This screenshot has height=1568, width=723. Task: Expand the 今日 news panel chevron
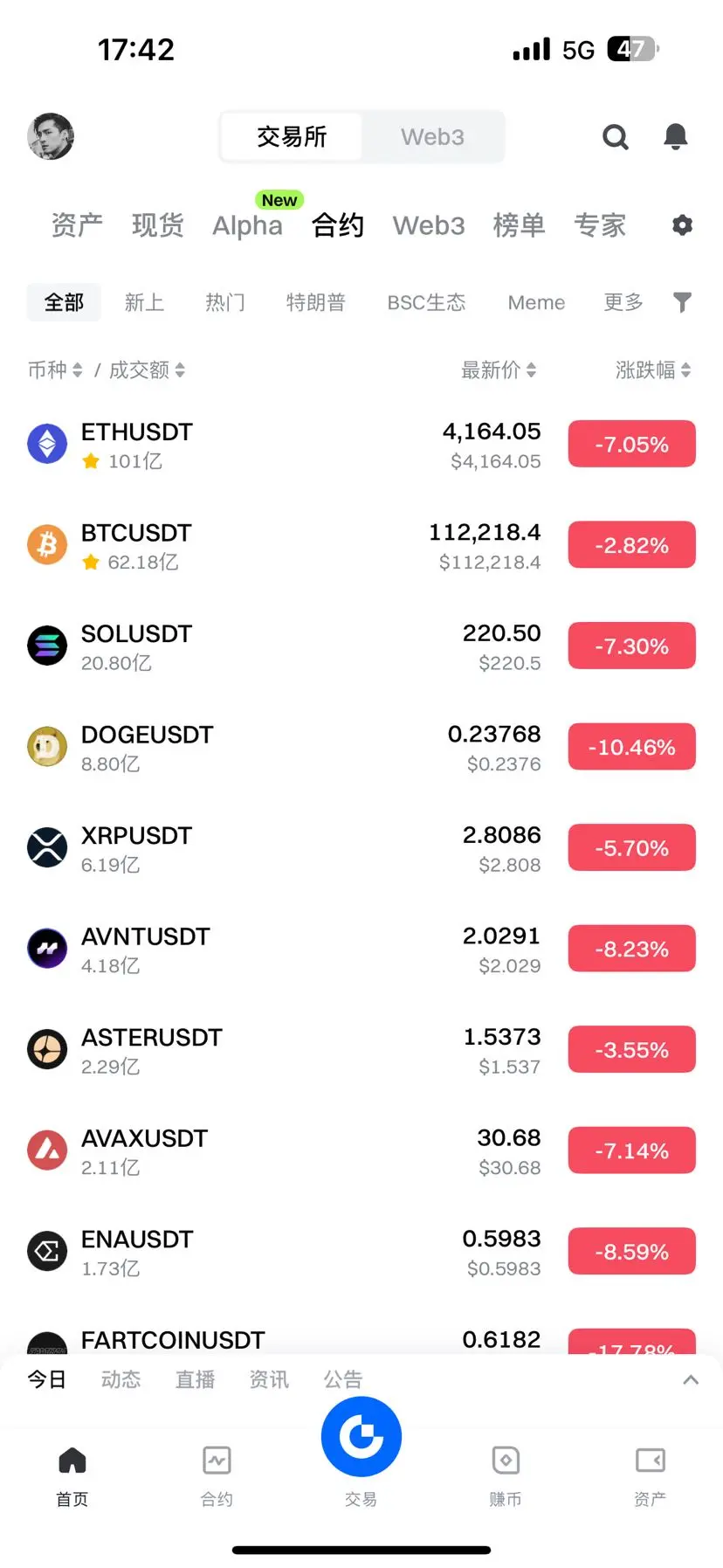pyautogui.click(x=691, y=1379)
